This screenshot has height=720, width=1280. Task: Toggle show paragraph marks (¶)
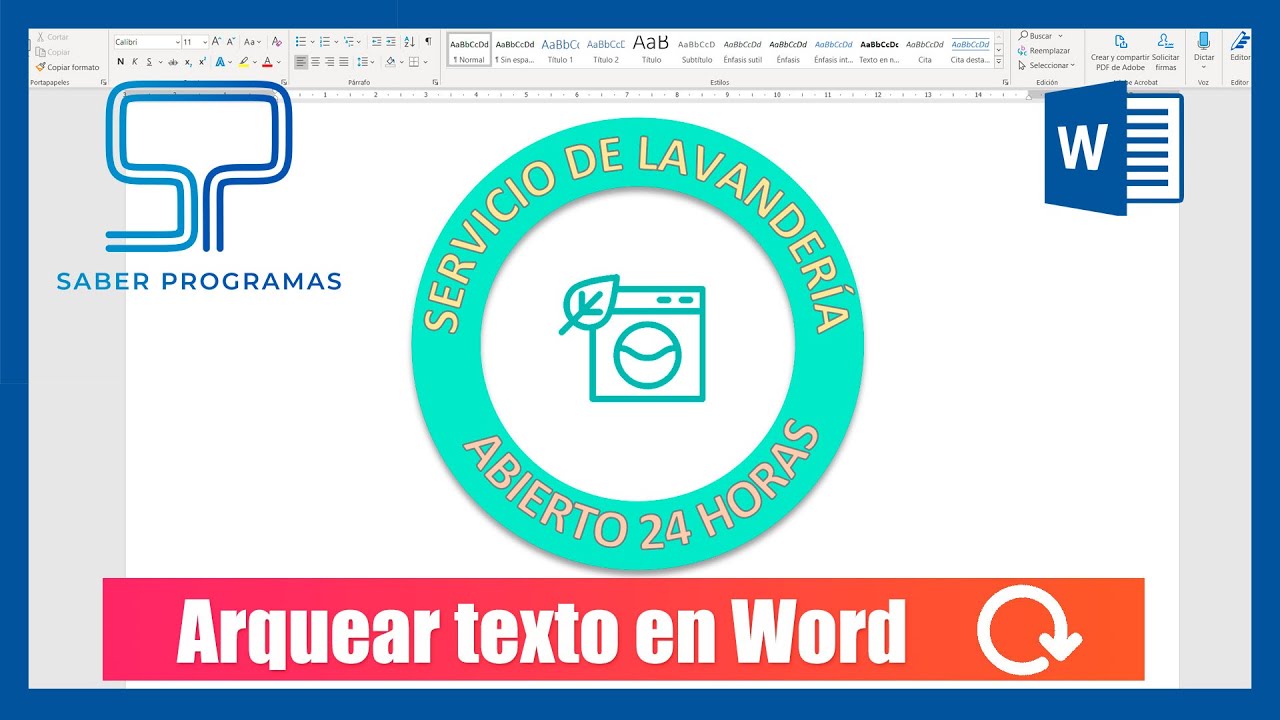(x=428, y=42)
